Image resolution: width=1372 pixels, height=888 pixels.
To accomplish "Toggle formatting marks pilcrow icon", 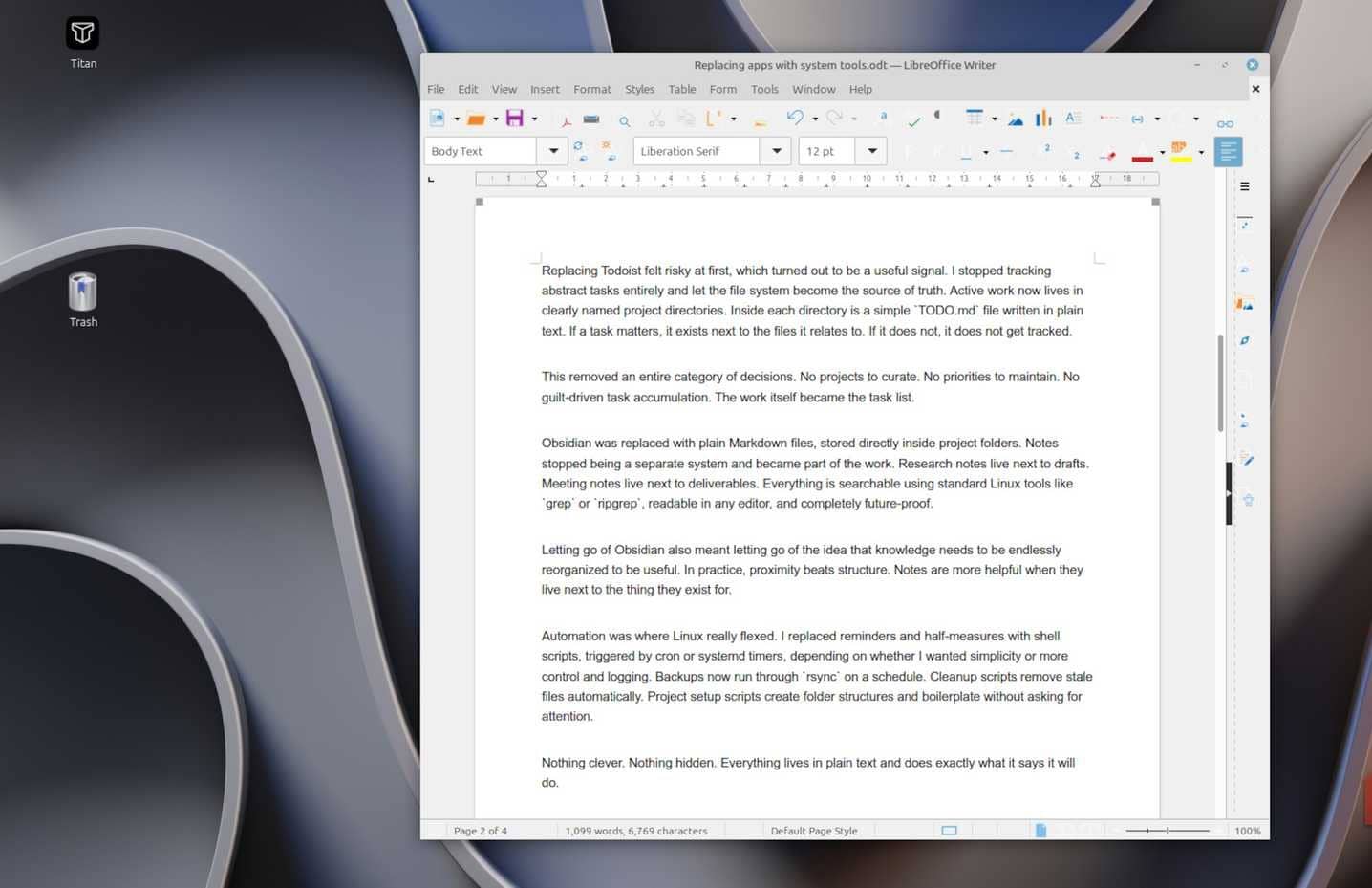I will tap(938, 117).
